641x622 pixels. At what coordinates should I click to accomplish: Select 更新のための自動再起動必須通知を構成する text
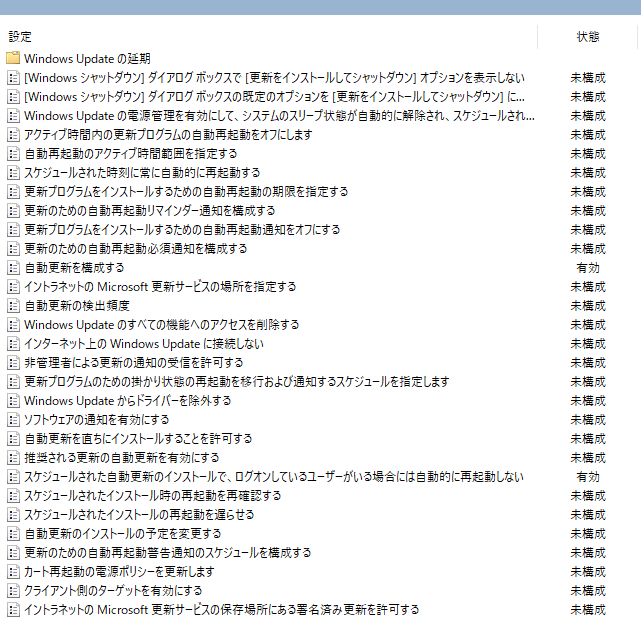click(x=136, y=248)
